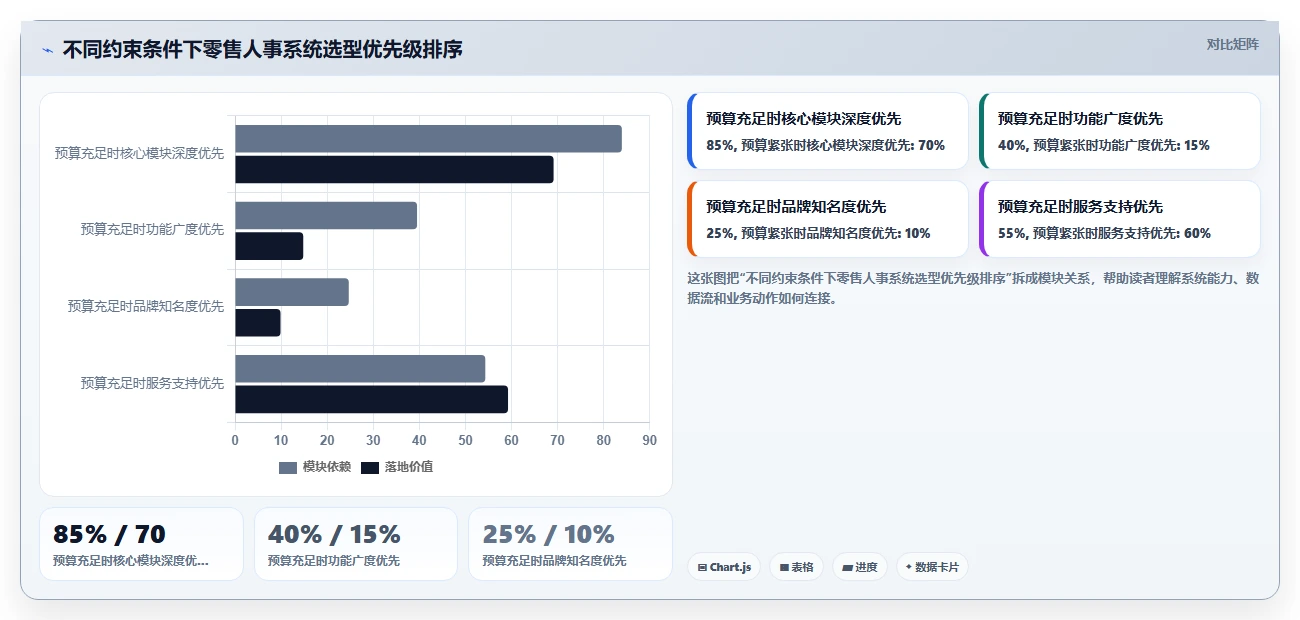Click the 落地价值 bar for 服务支持优先
1300x620 pixels.
point(371,399)
